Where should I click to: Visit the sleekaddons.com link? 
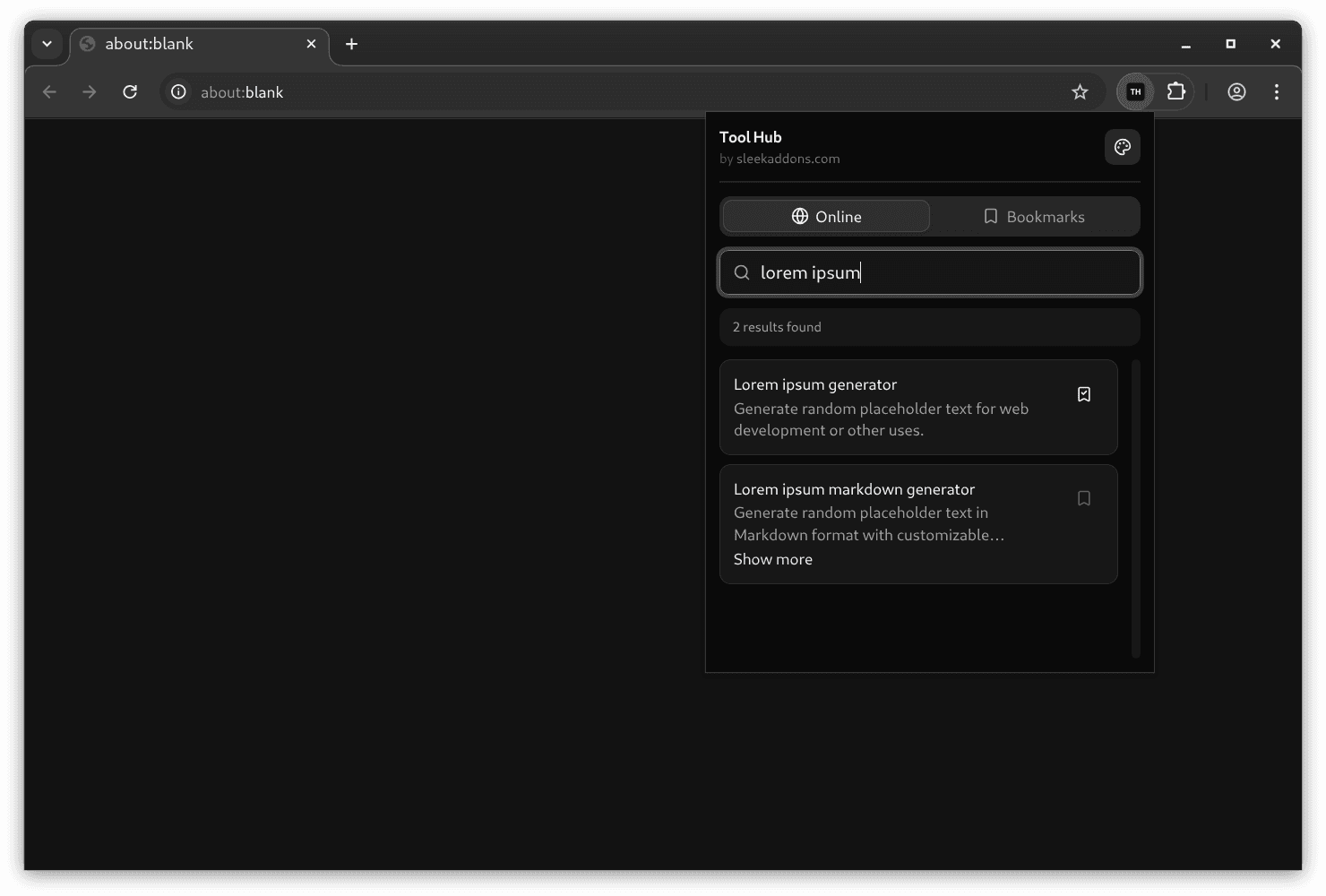(x=788, y=159)
